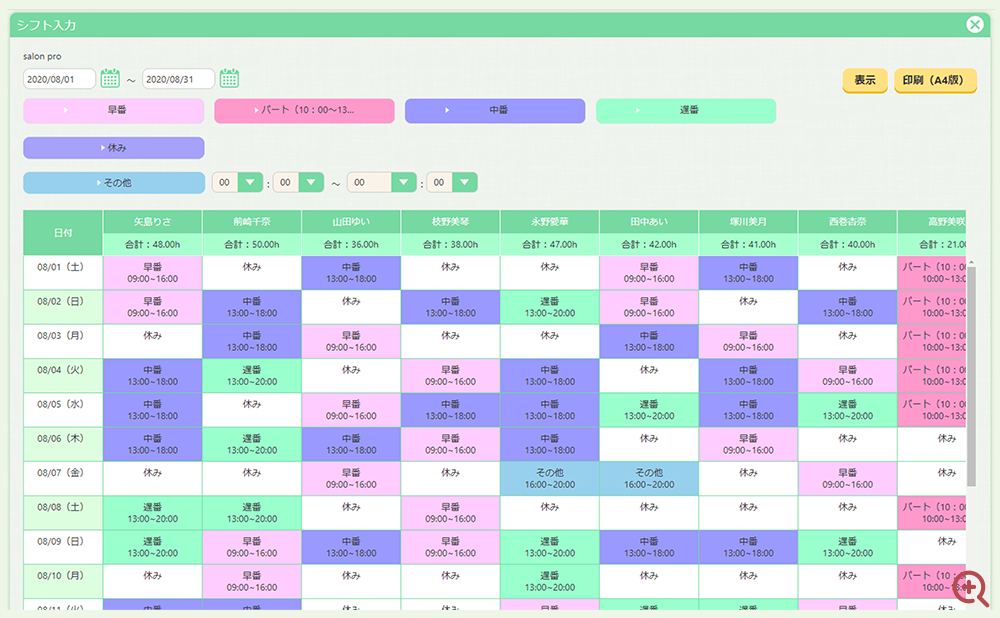The width and height of the screenshot is (1000, 618).
Task: Click 永野愛華's その他 16:00~20:00 cell on 08/07
Action: point(550,479)
